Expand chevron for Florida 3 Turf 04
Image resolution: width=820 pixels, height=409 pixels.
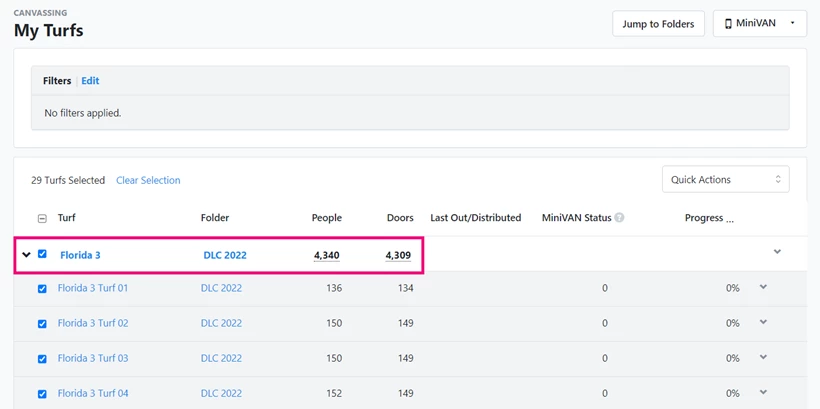click(763, 392)
